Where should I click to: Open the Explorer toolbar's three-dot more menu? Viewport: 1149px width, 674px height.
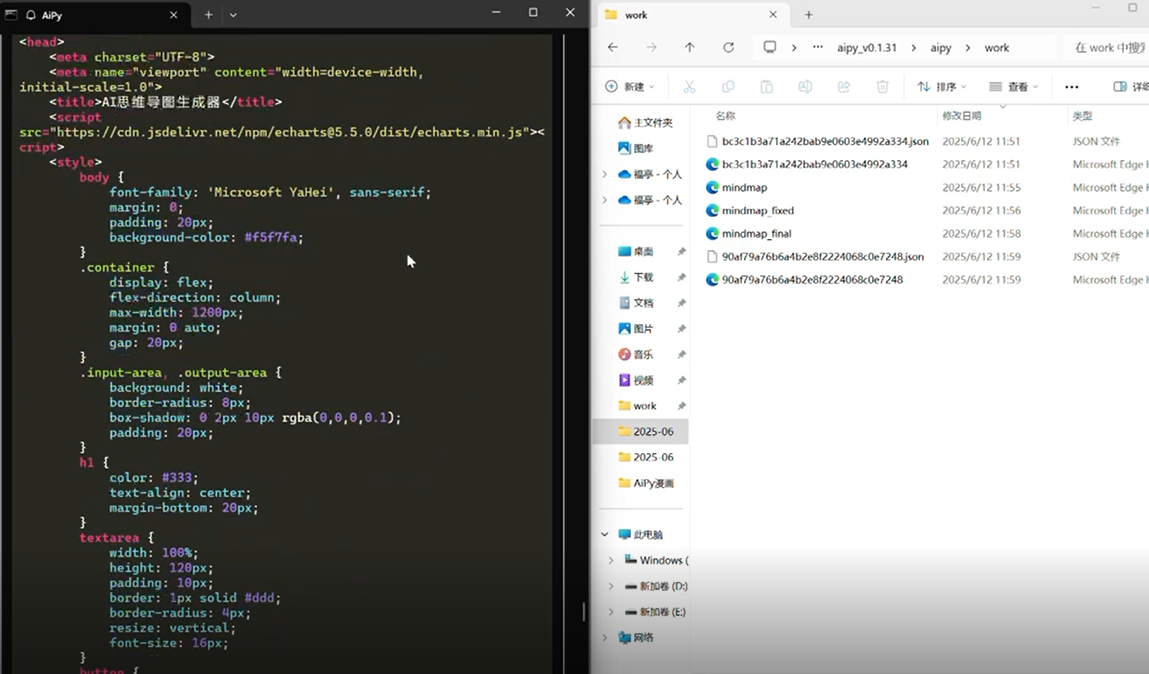click(x=1071, y=87)
